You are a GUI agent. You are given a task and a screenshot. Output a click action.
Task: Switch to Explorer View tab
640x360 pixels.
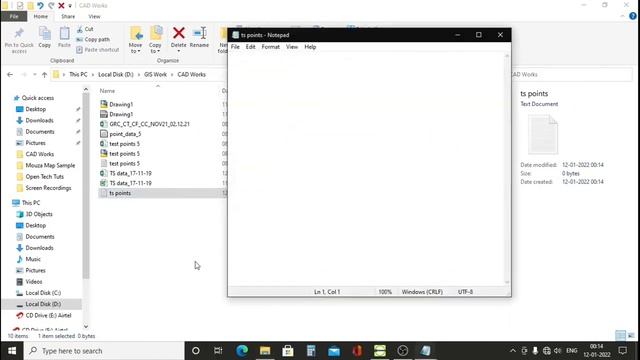coord(94,16)
